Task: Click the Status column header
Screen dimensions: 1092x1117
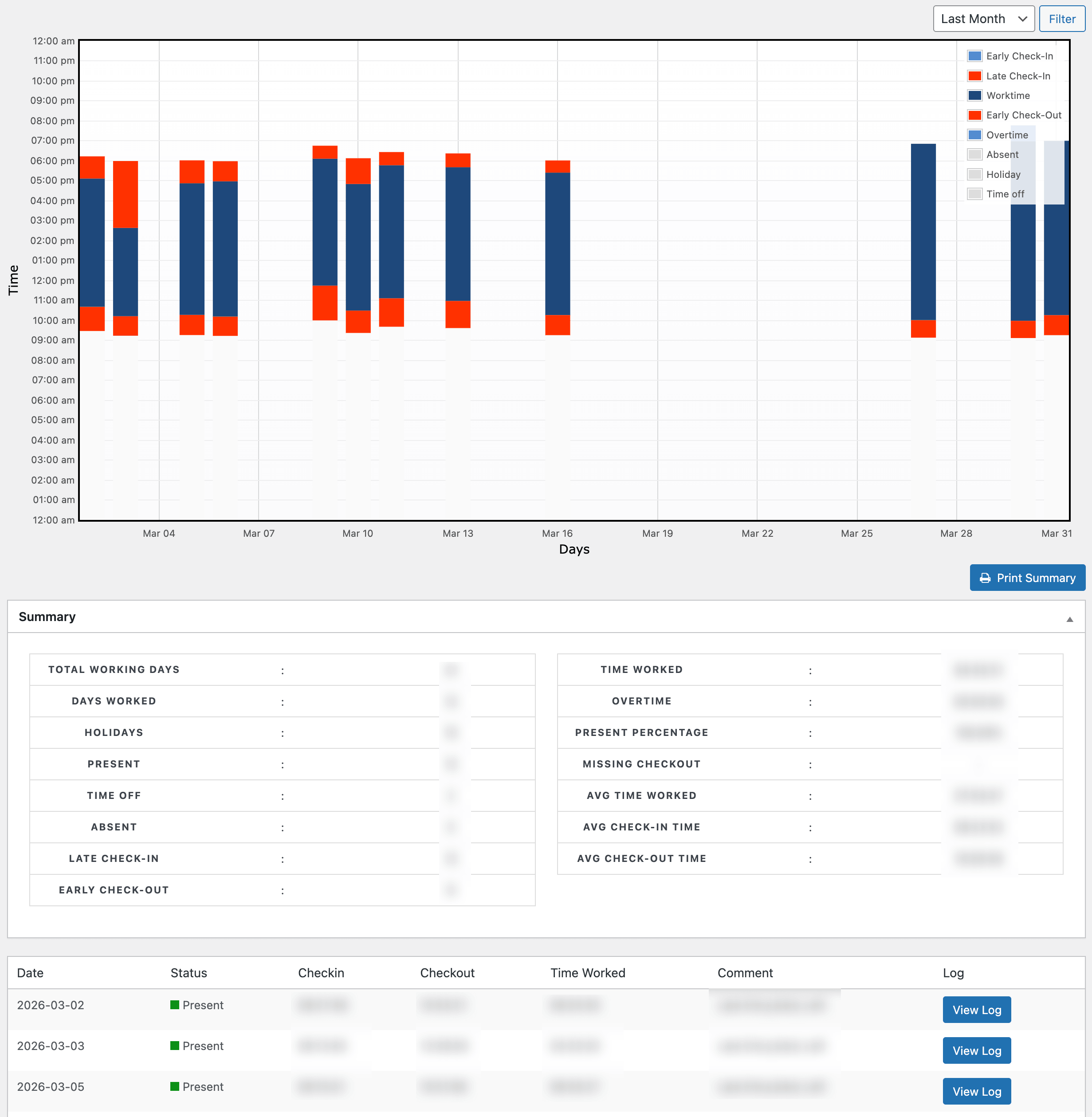Action: pyautogui.click(x=189, y=973)
